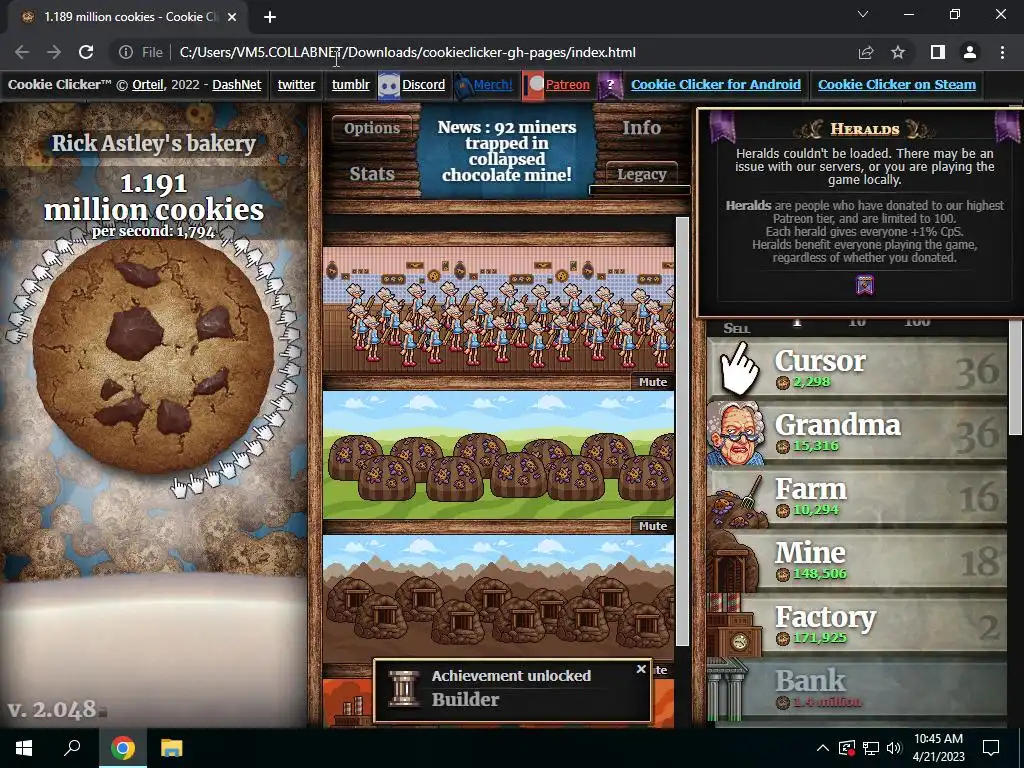Show hidden system tray icons
This screenshot has width=1024, height=768.
823,748
